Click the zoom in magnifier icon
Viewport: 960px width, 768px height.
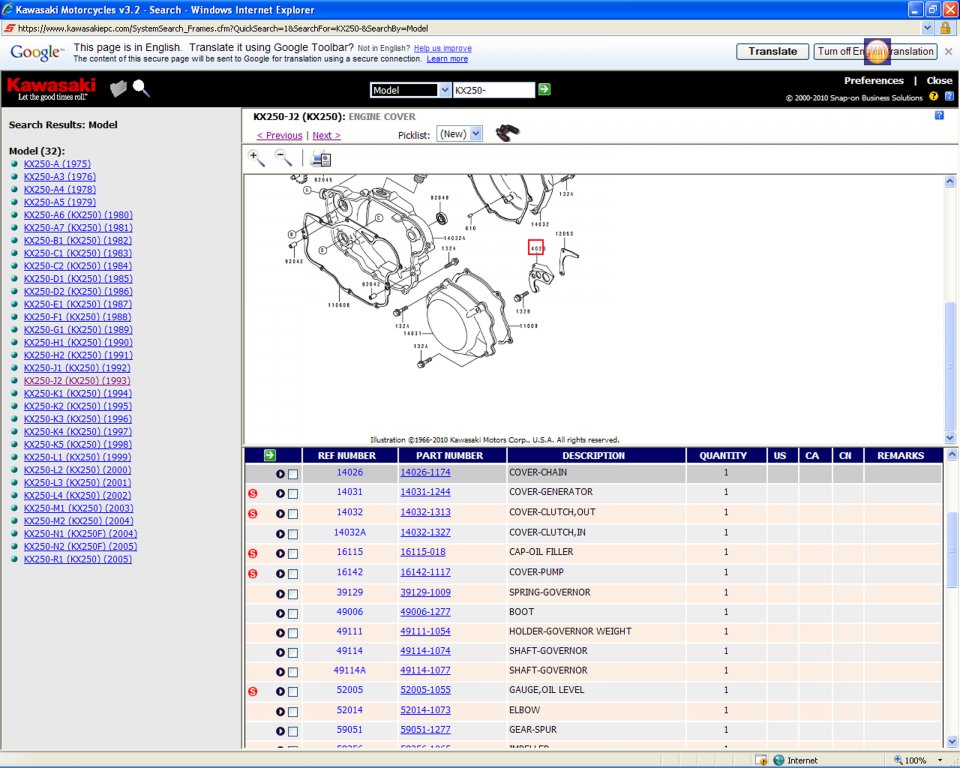point(257,158)
